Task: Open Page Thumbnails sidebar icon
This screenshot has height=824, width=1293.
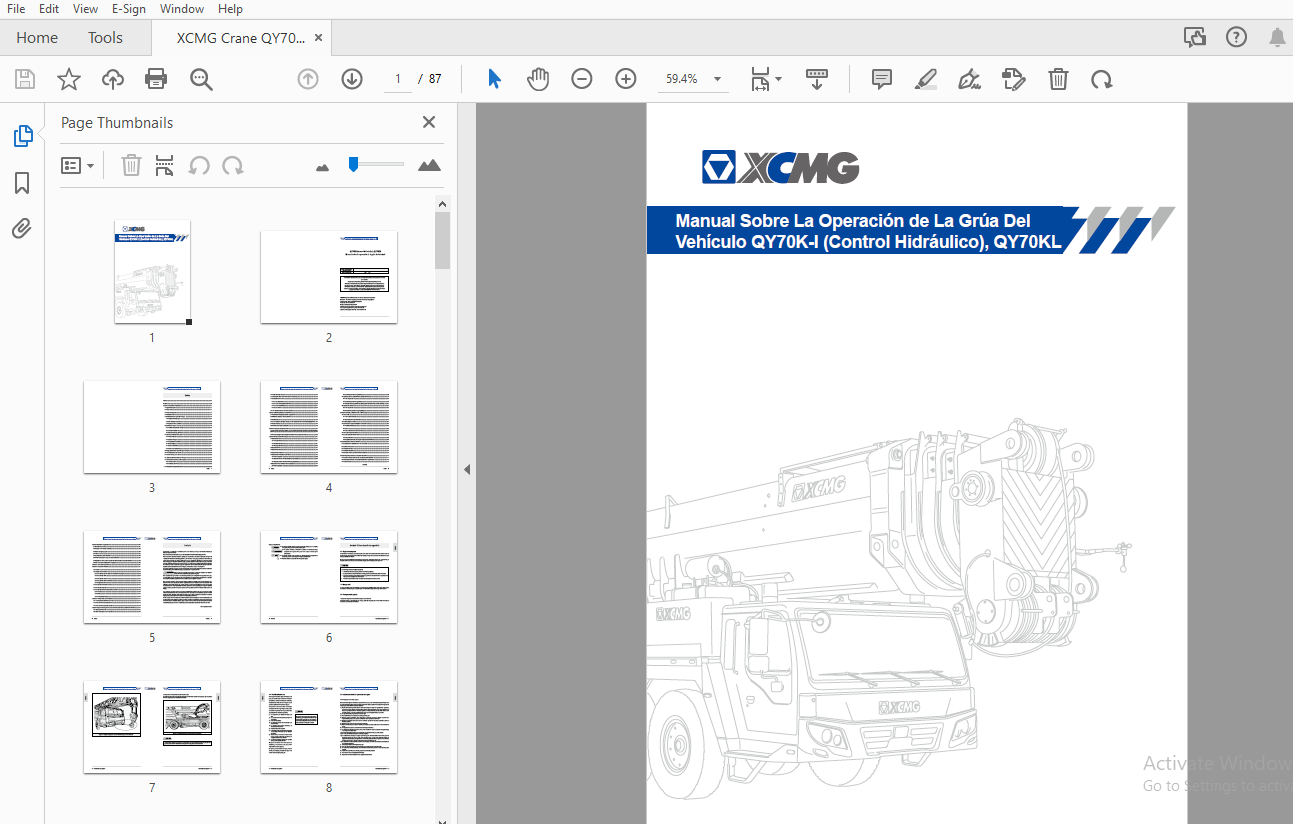Action: coord(22,136)
